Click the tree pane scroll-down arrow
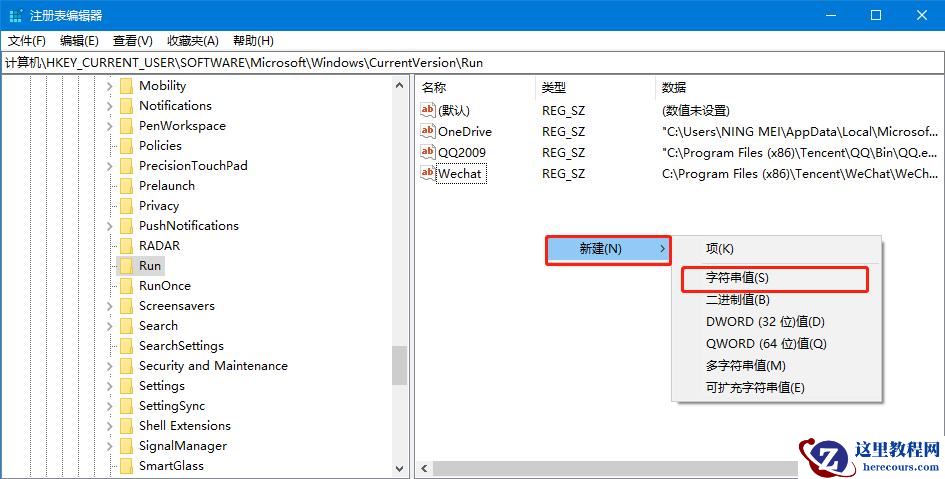The width and height of the screenshot is (945, 479). click(x=400, y=468)
